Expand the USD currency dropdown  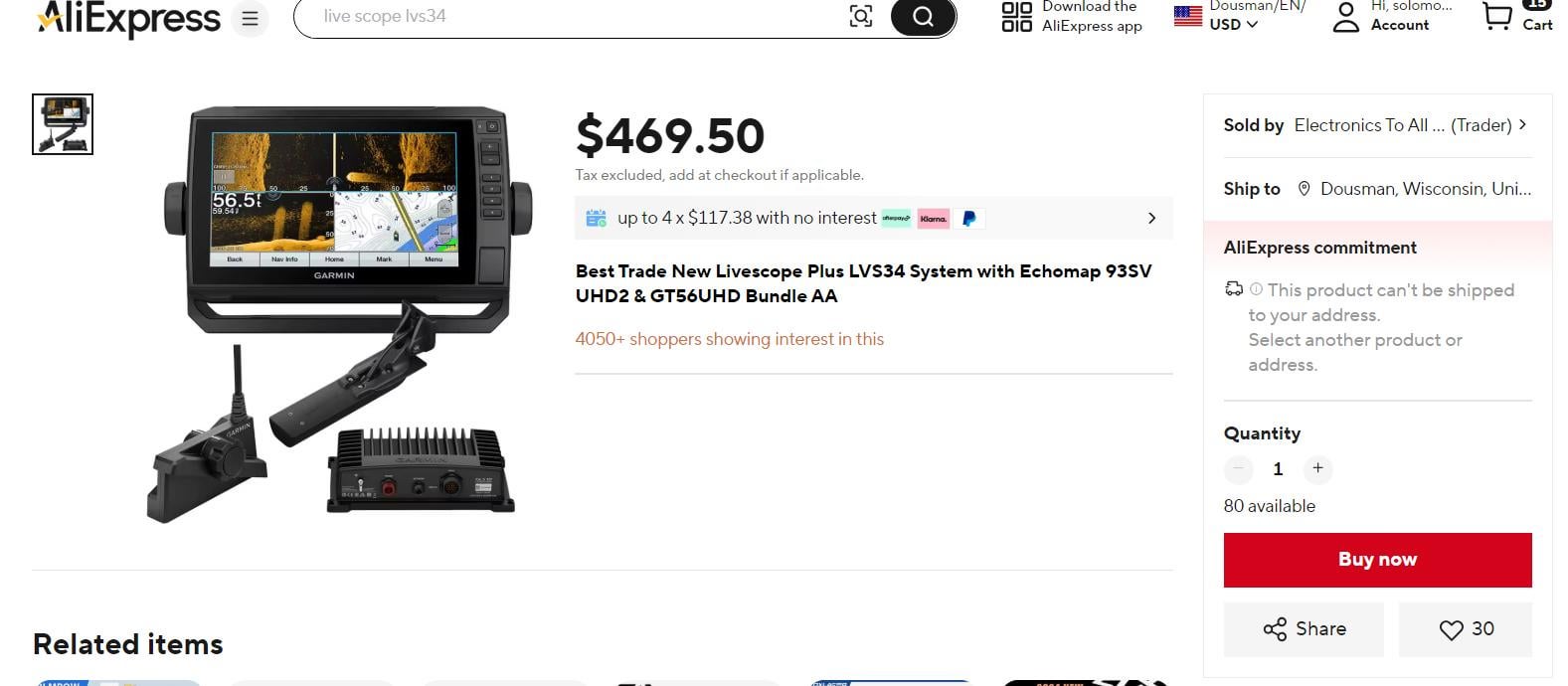tap(1233, 25)
